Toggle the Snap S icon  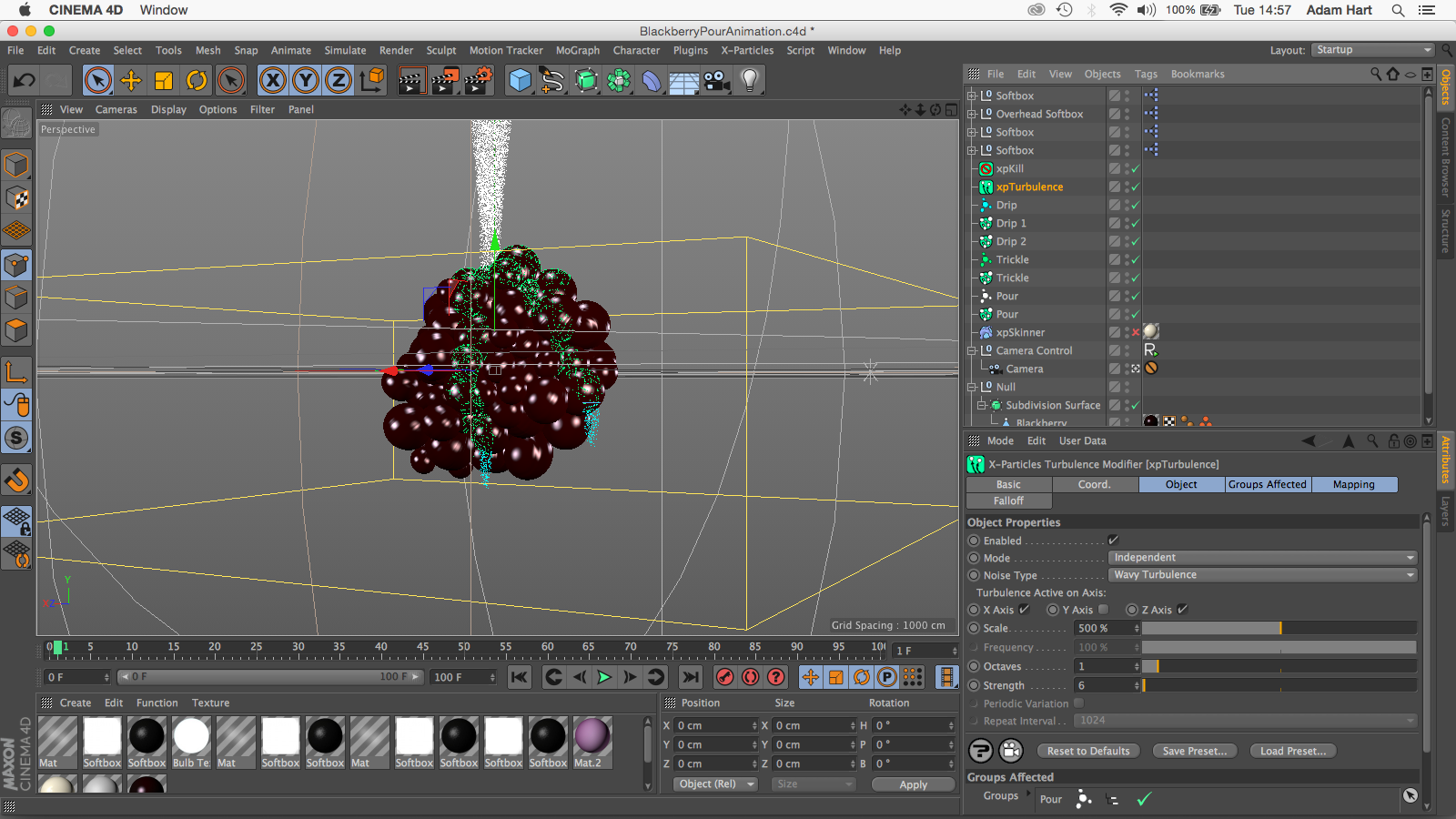(16, 438)
